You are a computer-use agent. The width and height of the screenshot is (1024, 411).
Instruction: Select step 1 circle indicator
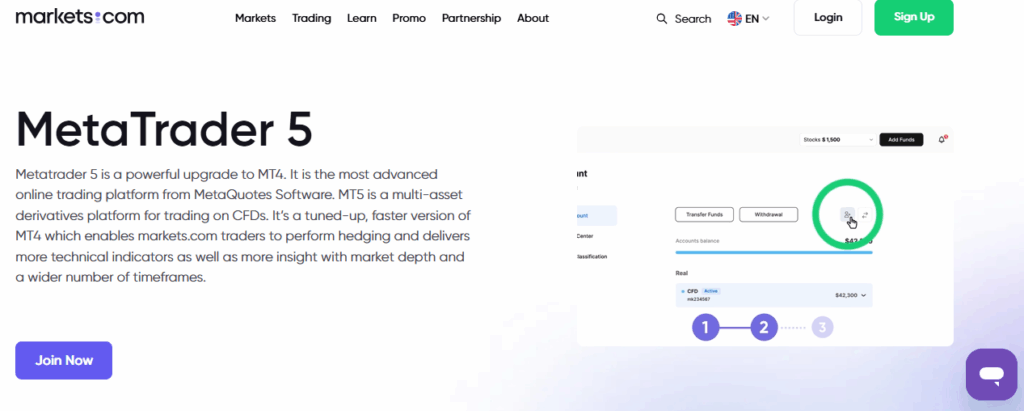(705, 327)
